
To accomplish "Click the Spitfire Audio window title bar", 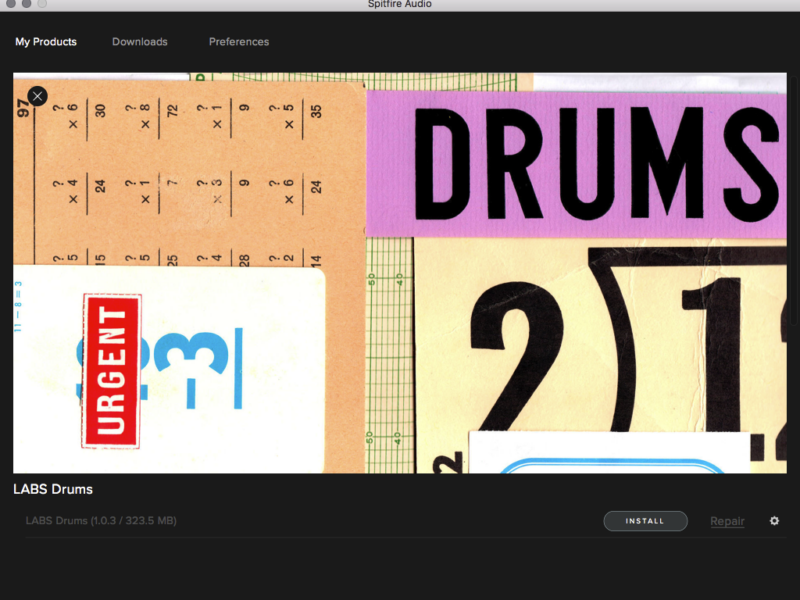I will coord(400,5).
